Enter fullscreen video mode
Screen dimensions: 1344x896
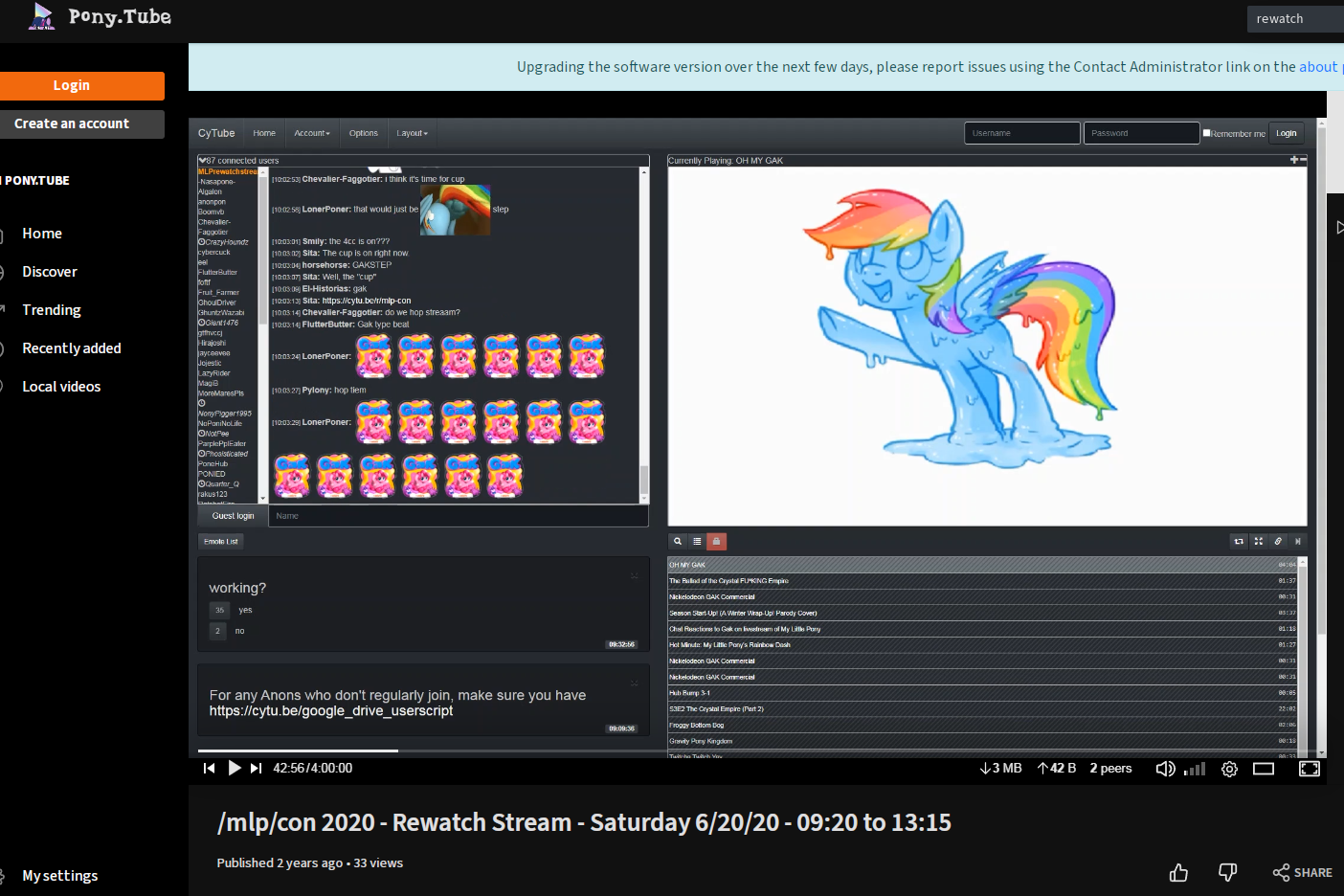(x=1309, y=769)
